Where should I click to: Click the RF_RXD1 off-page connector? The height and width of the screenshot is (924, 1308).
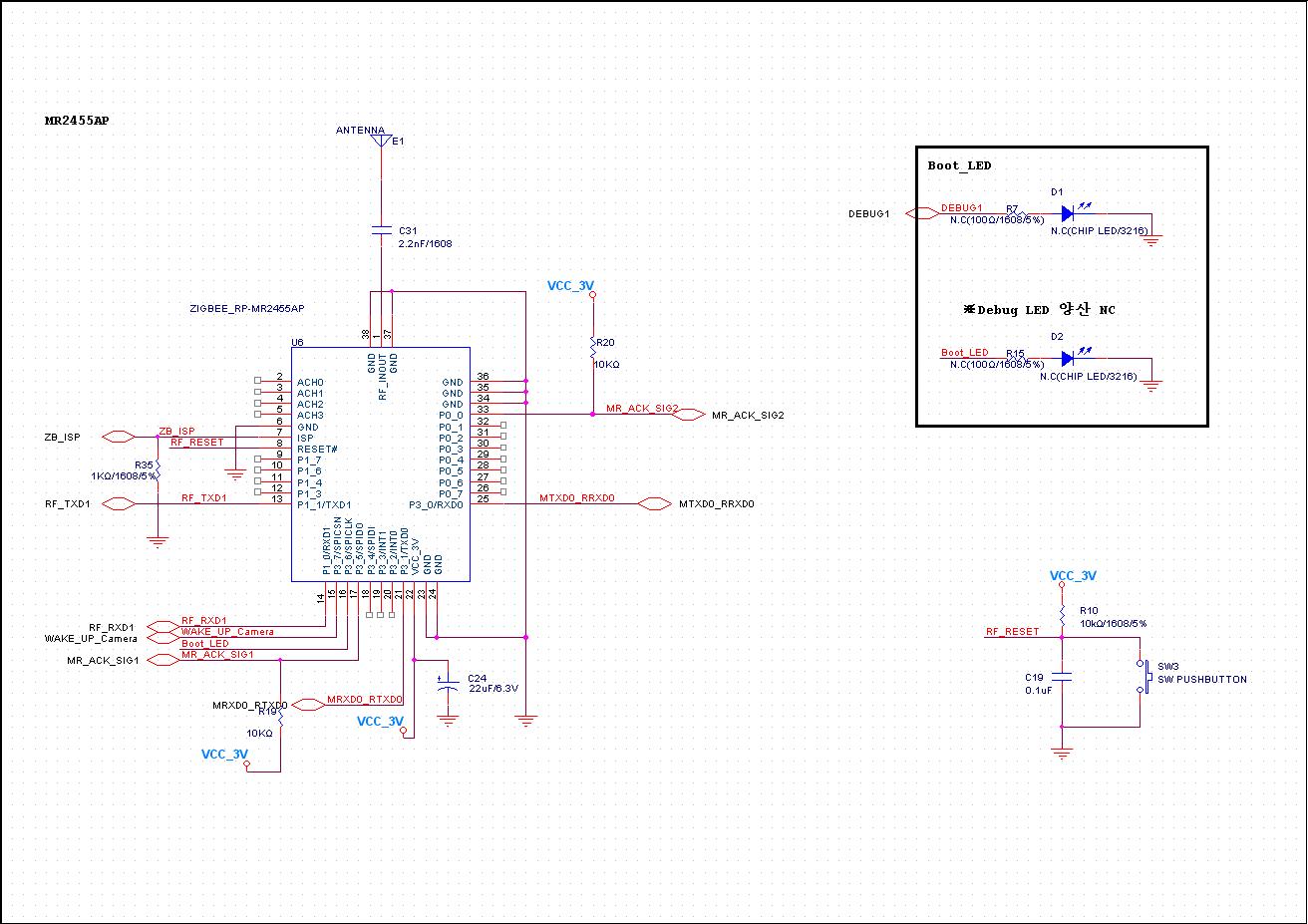click(163, 626)
